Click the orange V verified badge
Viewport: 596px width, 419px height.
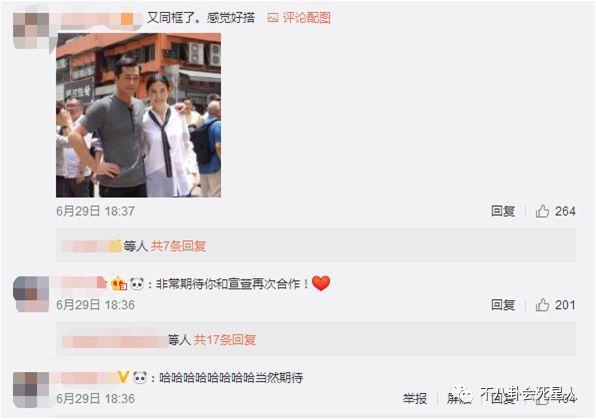coord(123,377)
